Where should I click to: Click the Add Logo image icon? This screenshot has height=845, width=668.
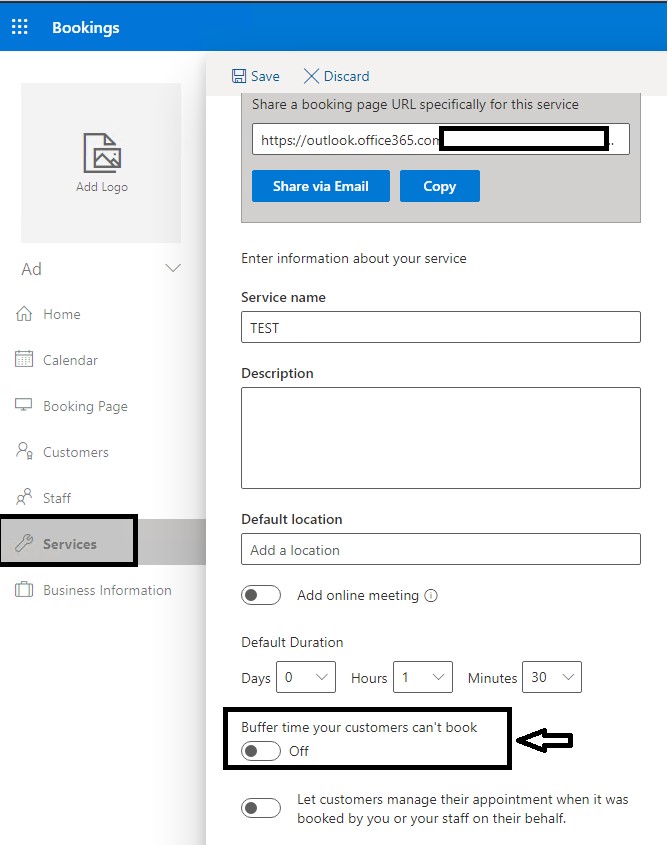(102, 153)
